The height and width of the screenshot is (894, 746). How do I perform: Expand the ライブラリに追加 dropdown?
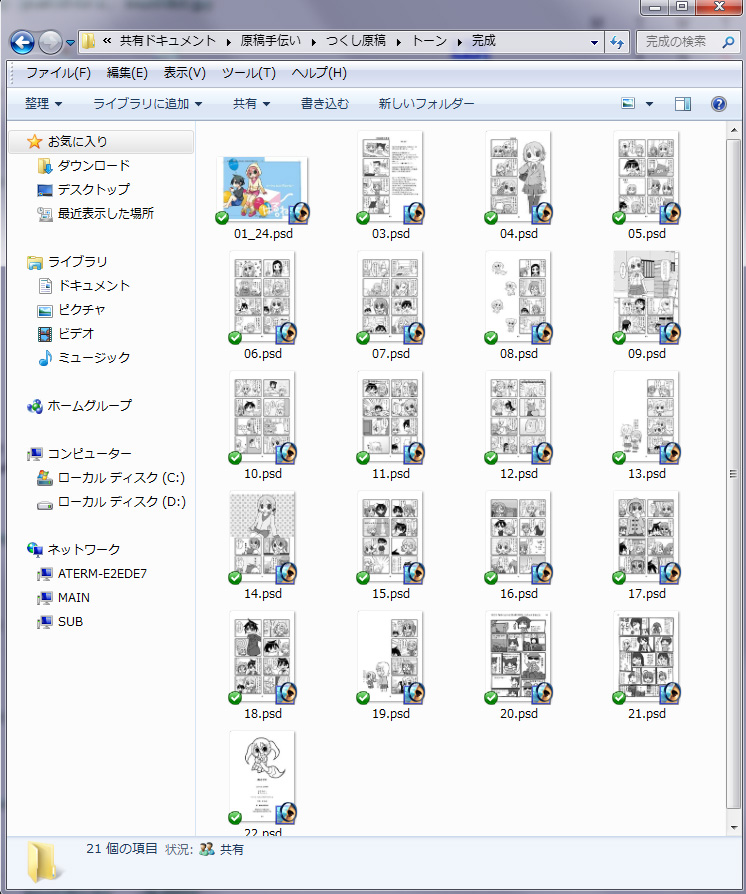(x=147, y=104)
